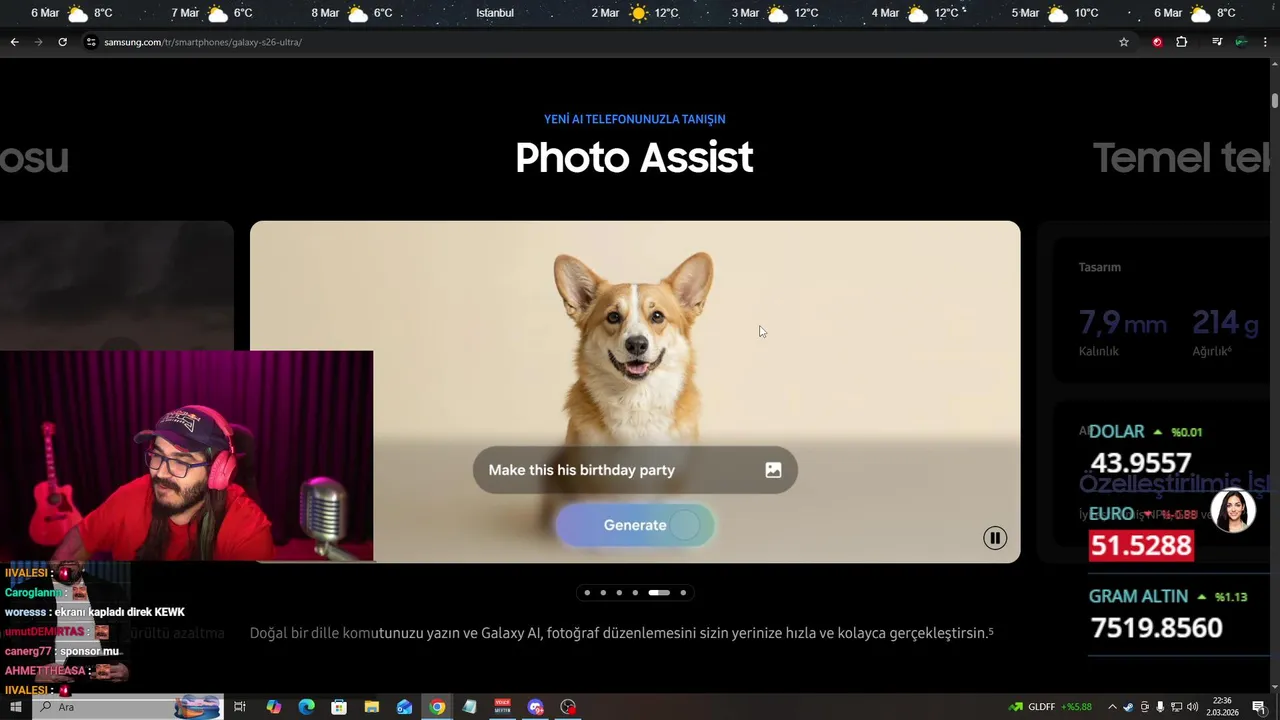Select the last carousel dot
Screen dimensions: 1280x720
coord(683,593)
